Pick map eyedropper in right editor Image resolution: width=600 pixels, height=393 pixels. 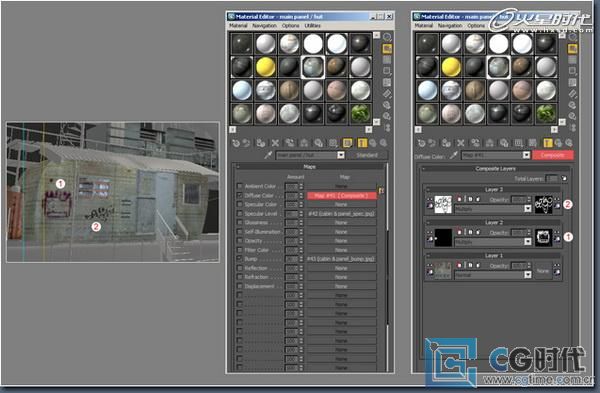click(x=454, y=155)
